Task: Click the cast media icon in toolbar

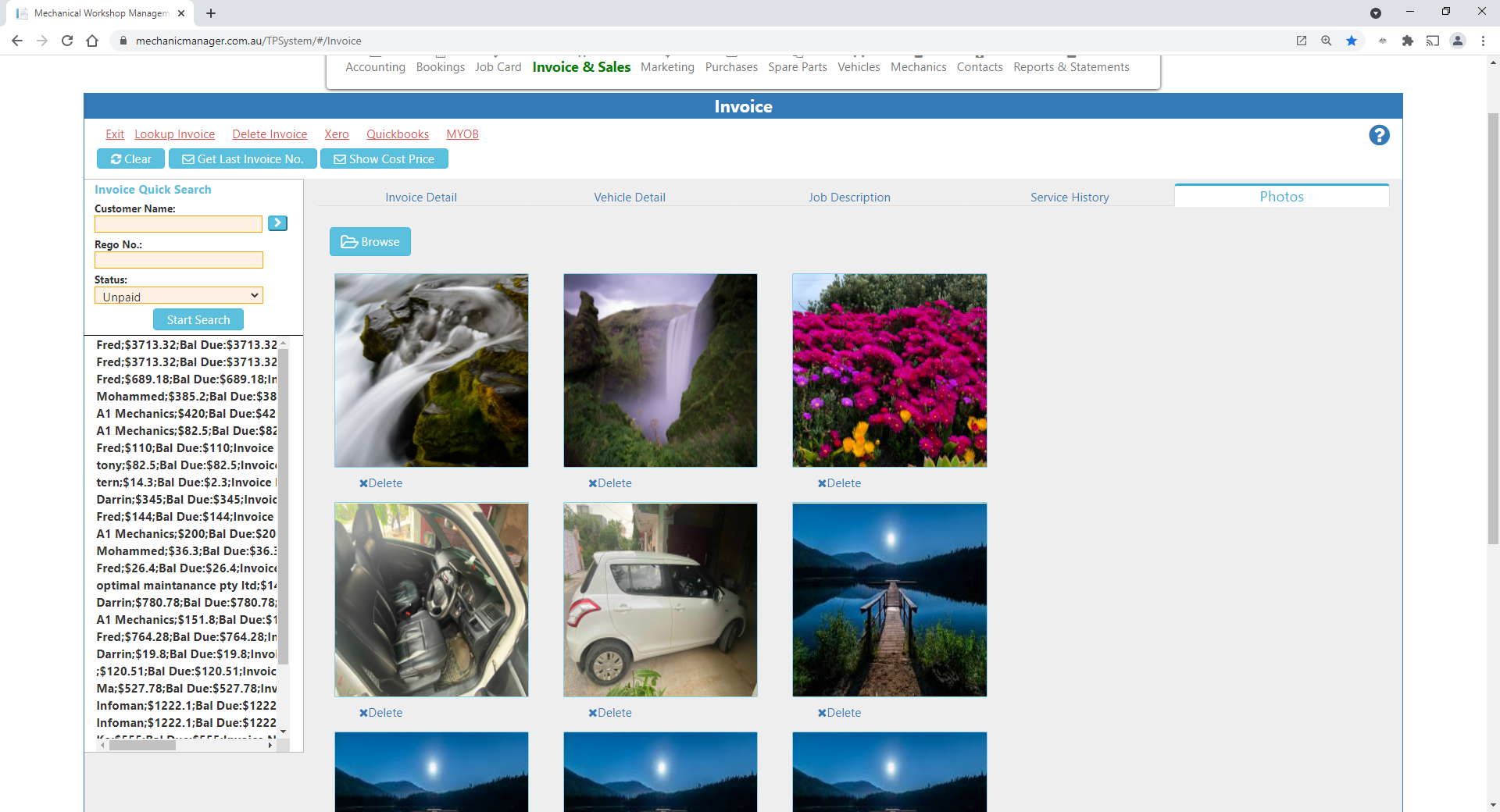Action: 1433,41
